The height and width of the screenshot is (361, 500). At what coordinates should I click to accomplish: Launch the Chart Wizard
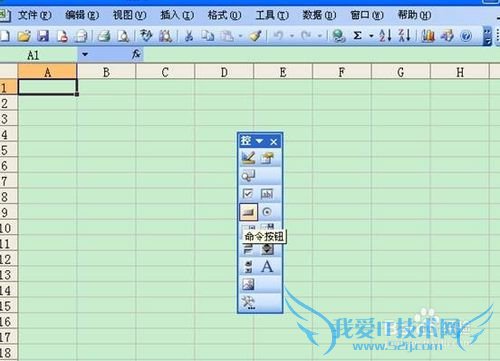pos(428,36)
